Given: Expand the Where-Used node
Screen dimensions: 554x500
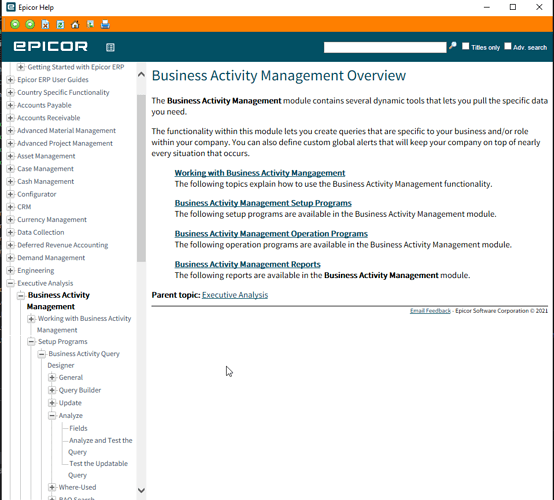Looking at the screenshot, I should (x=52, y=487).
